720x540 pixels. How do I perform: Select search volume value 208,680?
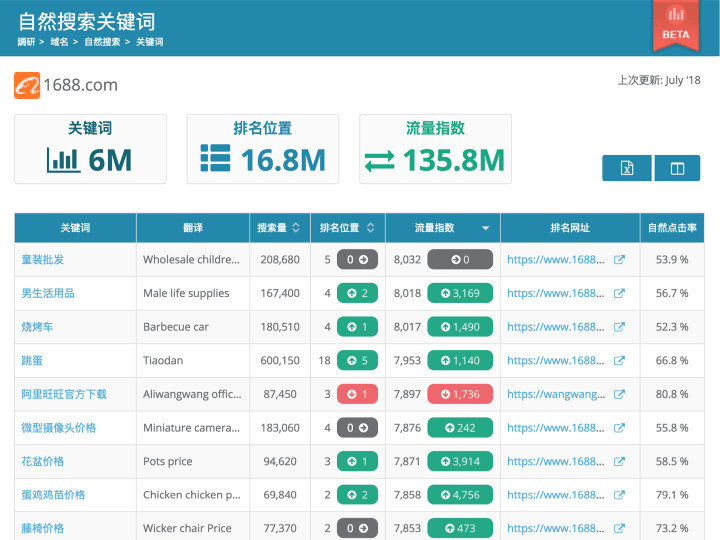(280, 259)
